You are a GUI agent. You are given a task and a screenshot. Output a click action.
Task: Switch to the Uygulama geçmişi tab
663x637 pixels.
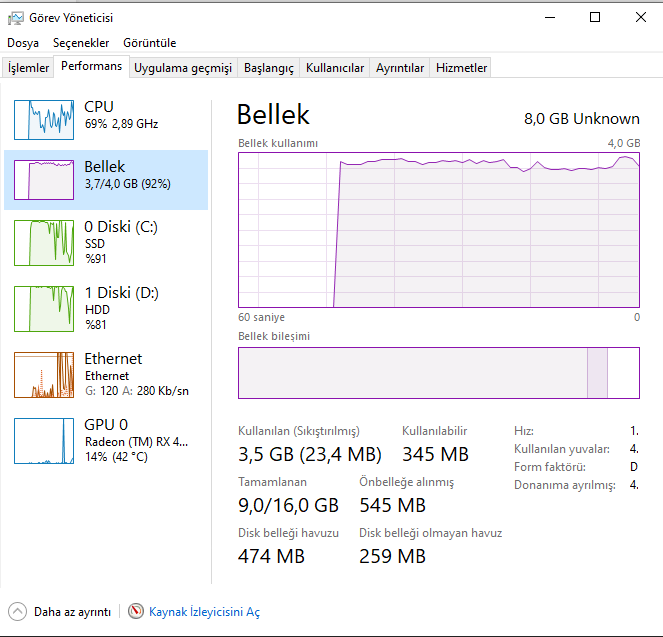click(x=183, y=68)
